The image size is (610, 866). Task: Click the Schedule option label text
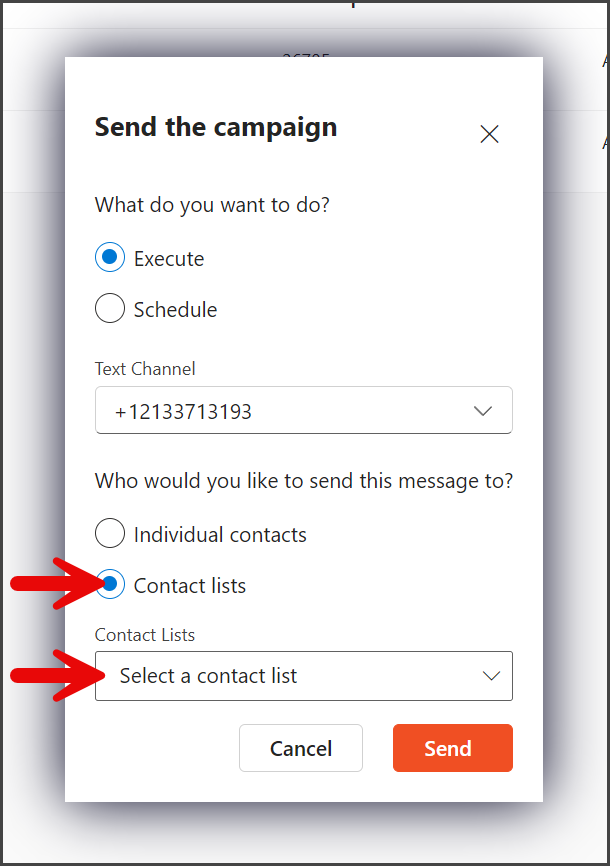click(x=176, y=310)
